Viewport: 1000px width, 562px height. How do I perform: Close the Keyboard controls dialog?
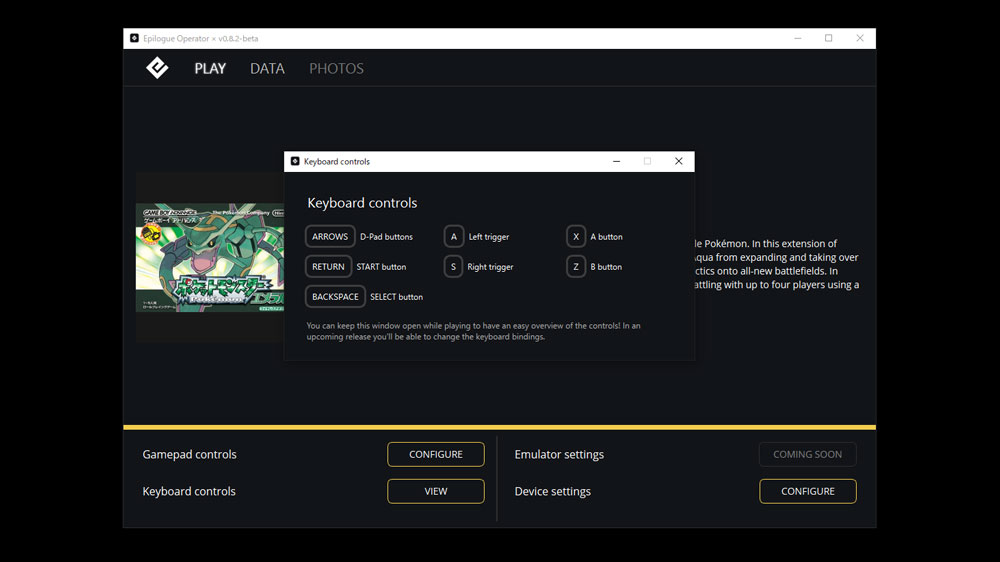pyautogui.click(x=678, y=161)
